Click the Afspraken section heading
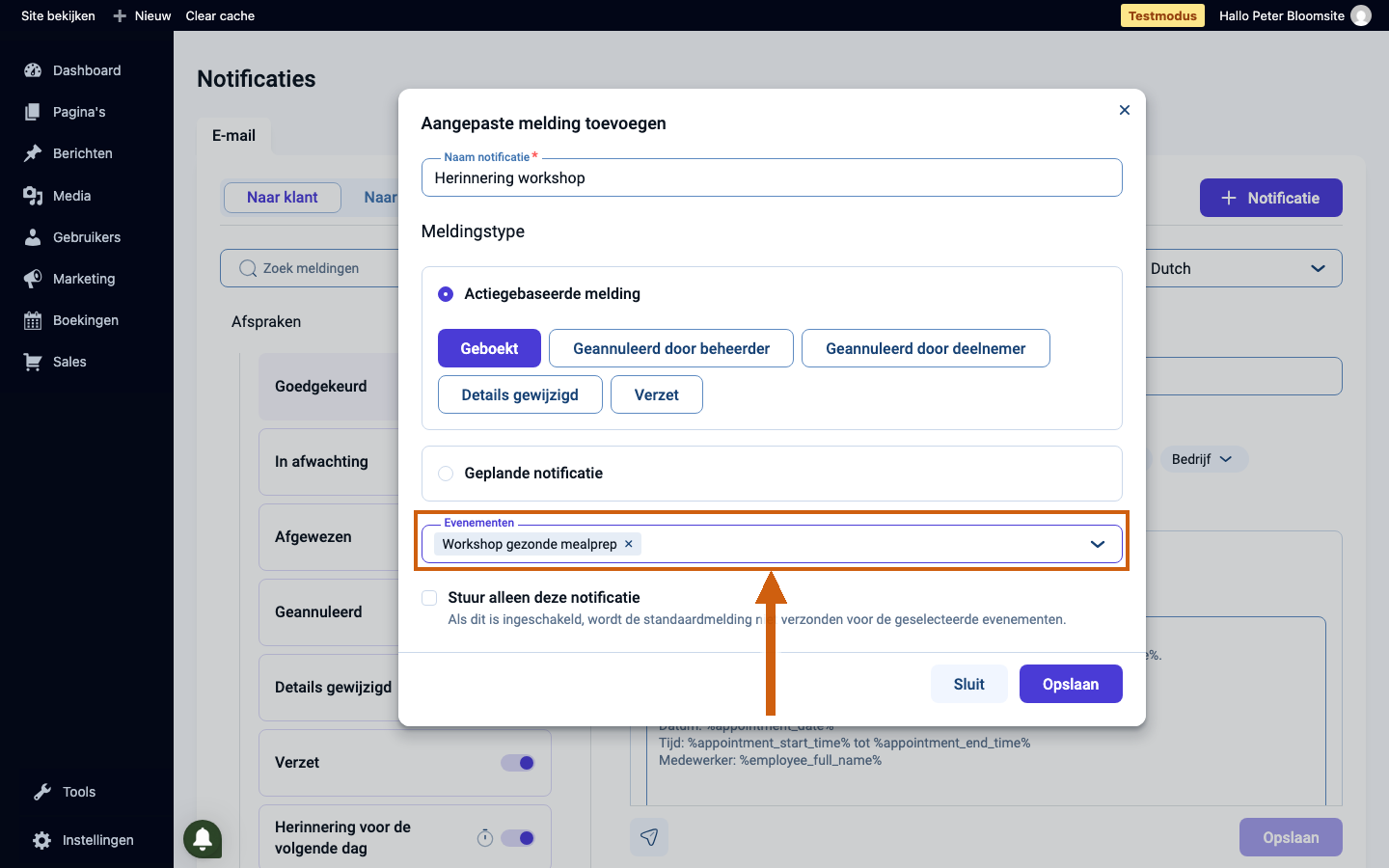The image size is (1389, 868). [266, 322]
